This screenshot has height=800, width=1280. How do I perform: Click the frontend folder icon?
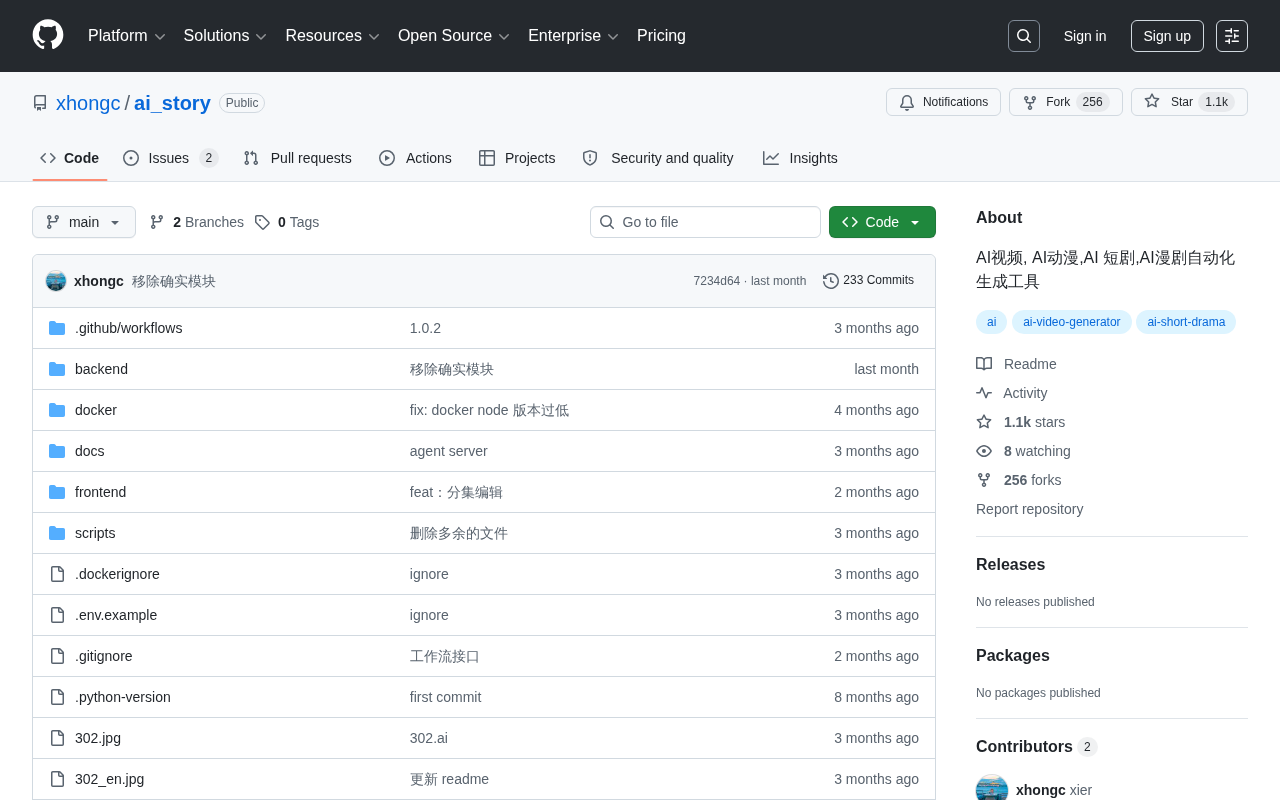[57, 492]
